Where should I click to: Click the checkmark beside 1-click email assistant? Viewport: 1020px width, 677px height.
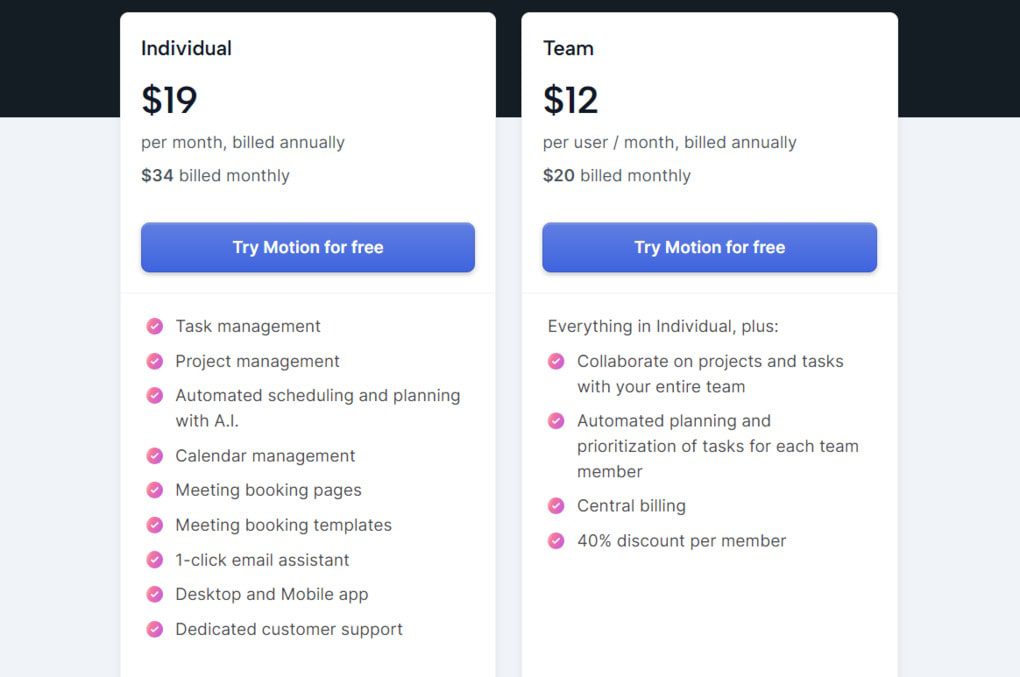pyautogui.click(x=155, y=560)
